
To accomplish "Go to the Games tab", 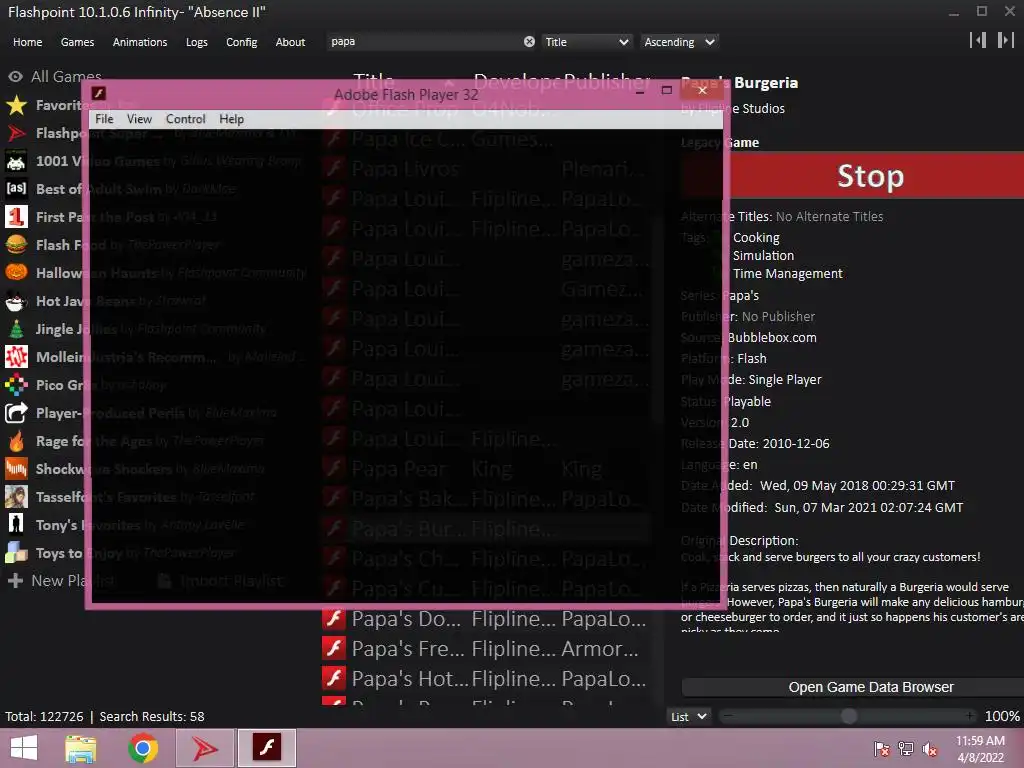I will tap(77, 42).
